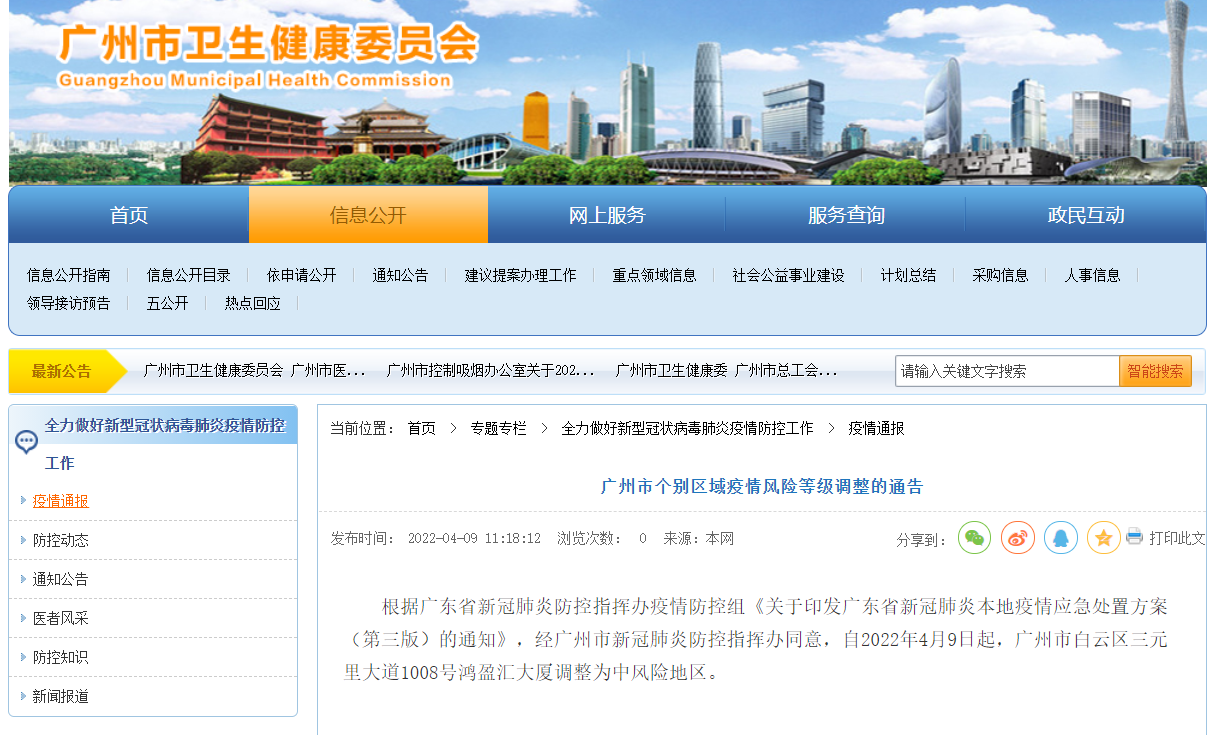Click the speech bubble icon in sidebar header
This screenshot has height=735, width=1211.
(27, 441)
